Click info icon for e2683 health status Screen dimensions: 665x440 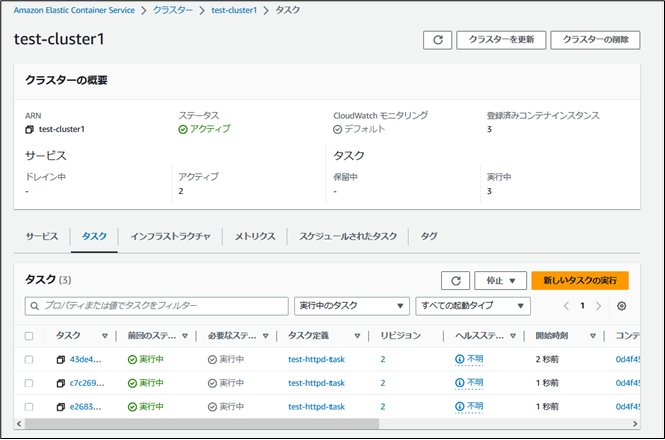click(459, 406)
